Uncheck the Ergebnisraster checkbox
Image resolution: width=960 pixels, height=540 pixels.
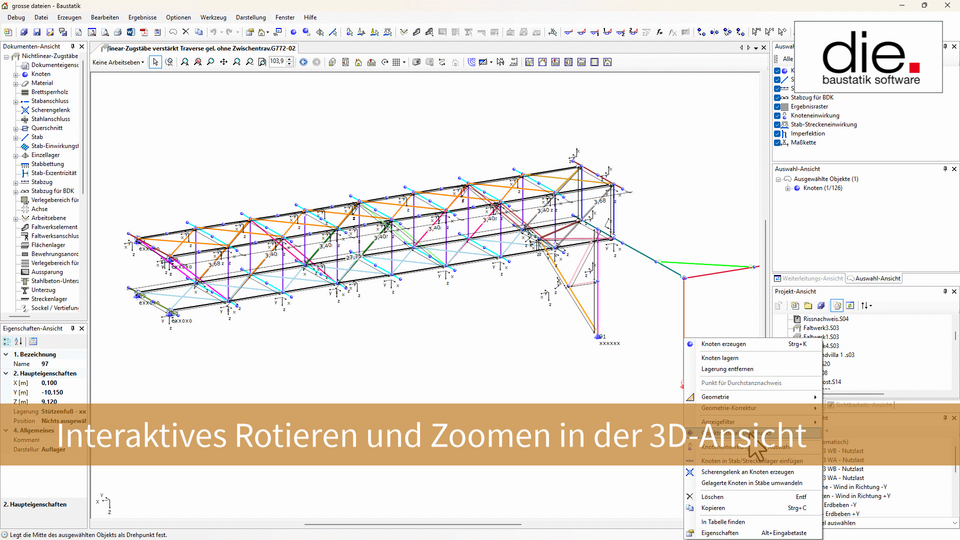(779, 106)
